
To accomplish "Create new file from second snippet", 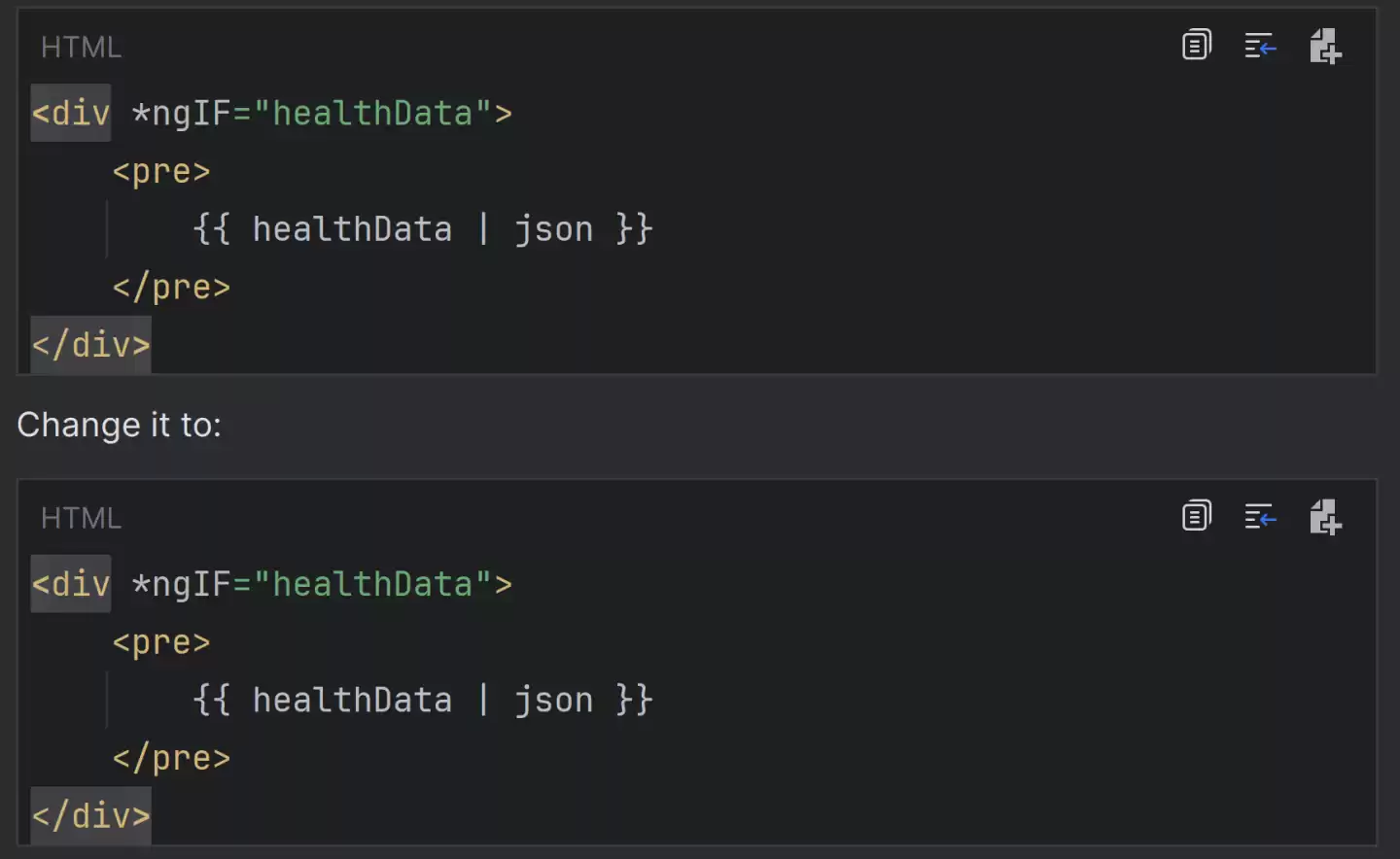I will click(x=1325, y=516).
